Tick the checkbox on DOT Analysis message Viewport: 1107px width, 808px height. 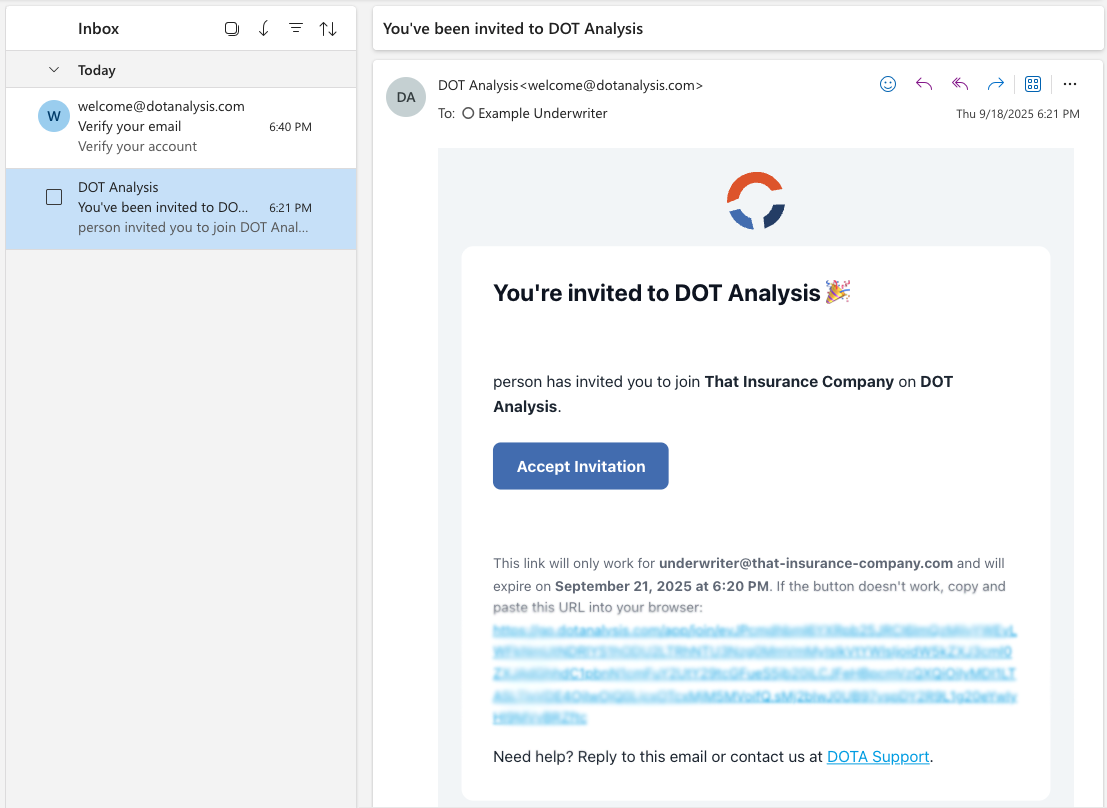54,197
